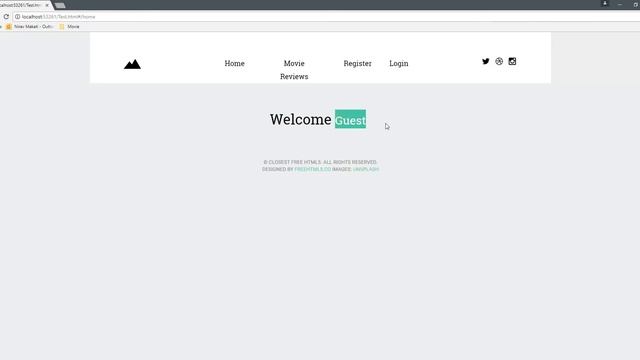
Task: Minimize the browser window
Action: tap(620, 4)
